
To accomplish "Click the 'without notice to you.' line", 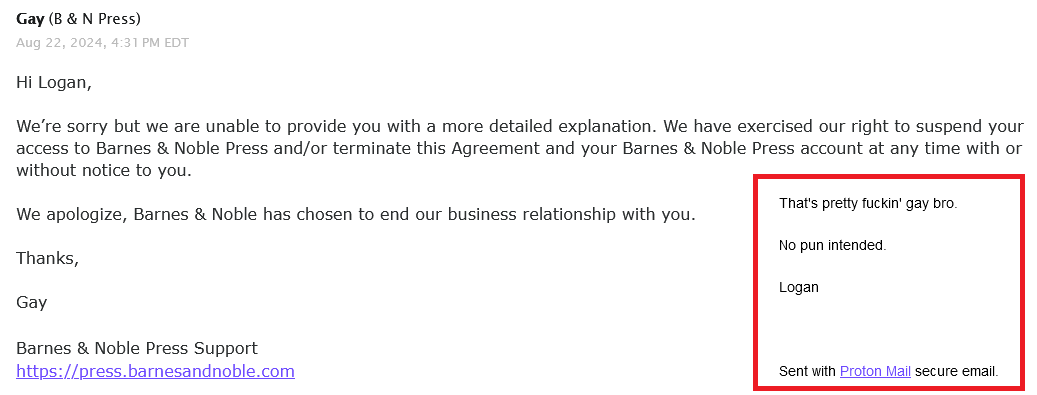I will tap(104, 171).
